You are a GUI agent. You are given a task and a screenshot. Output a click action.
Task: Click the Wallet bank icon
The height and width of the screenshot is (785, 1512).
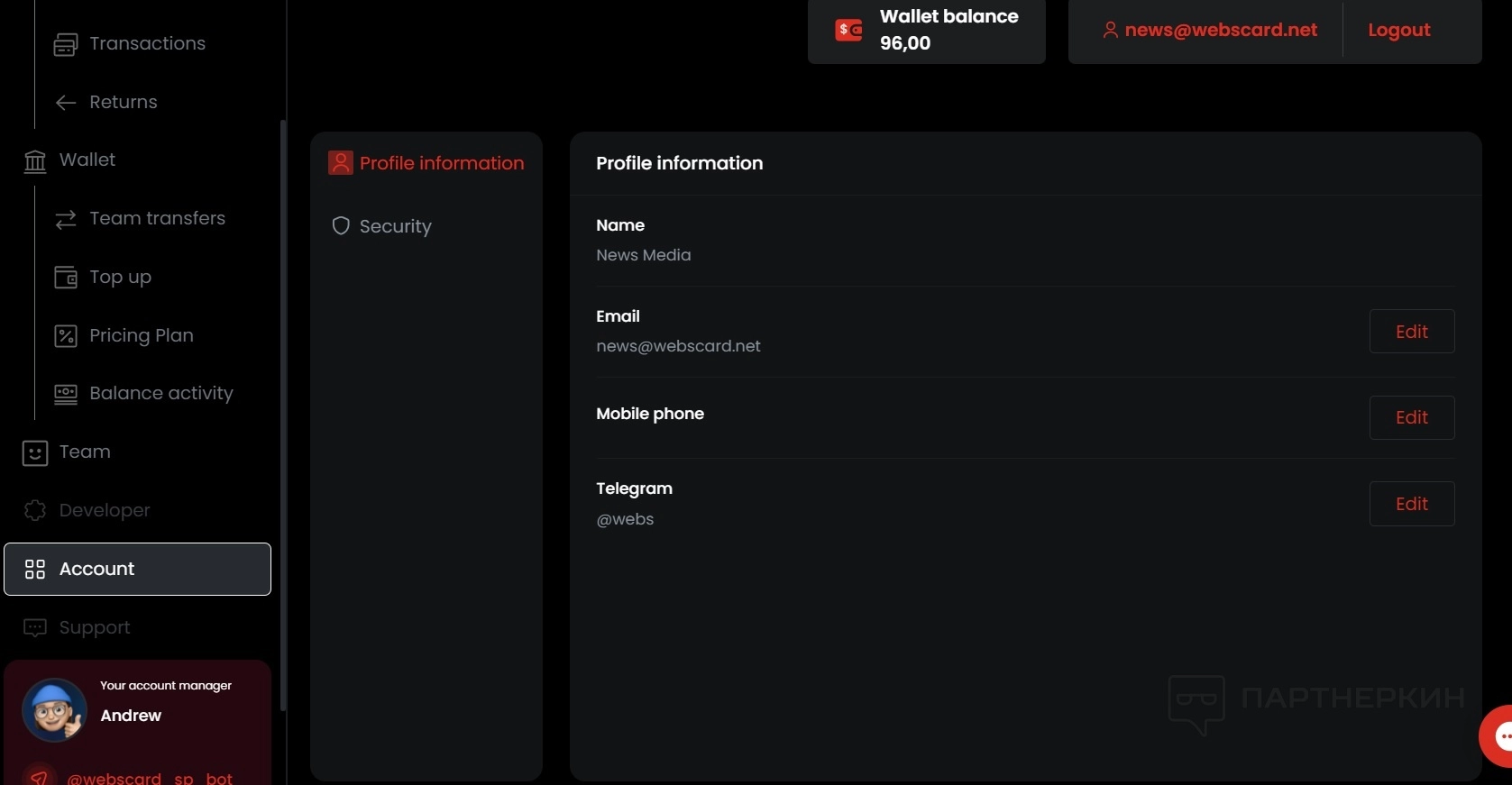pos(35,161)
